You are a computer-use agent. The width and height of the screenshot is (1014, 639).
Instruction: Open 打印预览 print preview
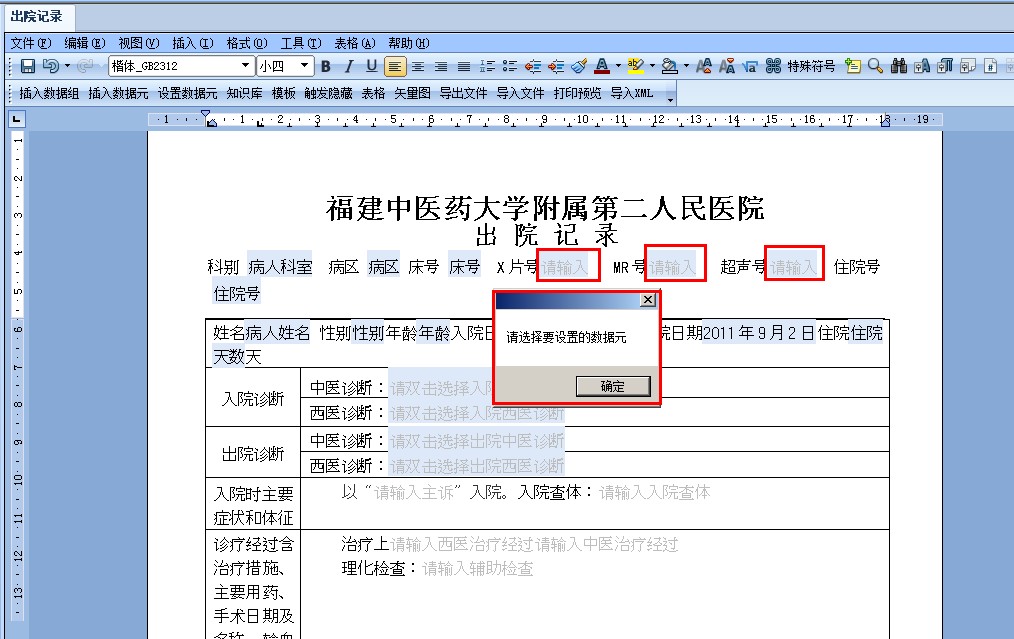tap(577, 94)
